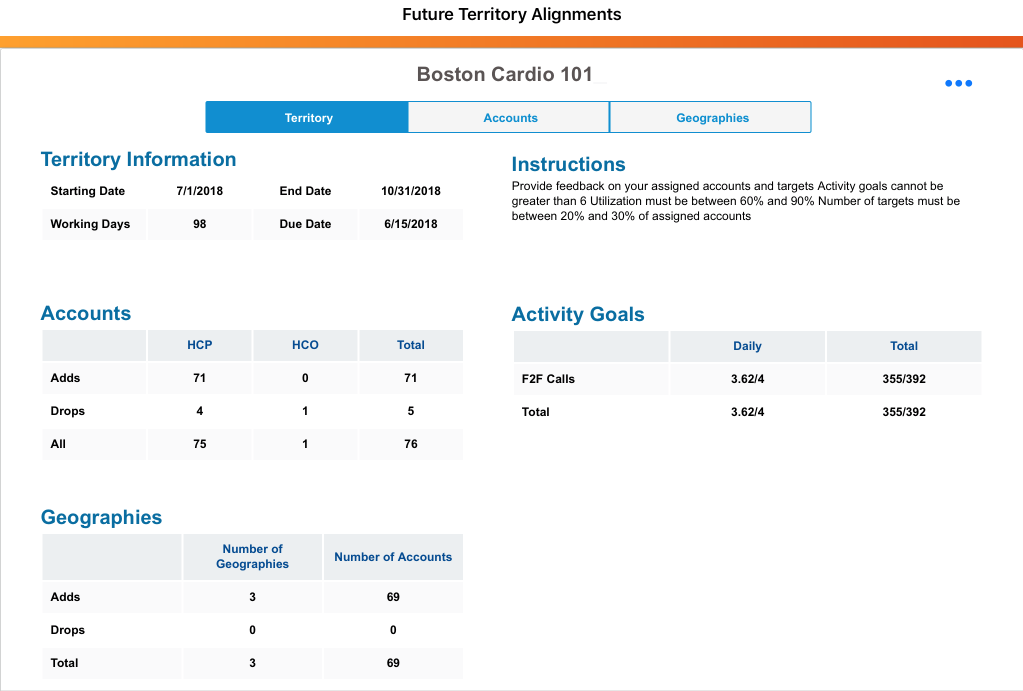The width and height of the screenshot is (1023, 691).
Task: Click the Due Date value 6/15/2018
Action: 411,224
